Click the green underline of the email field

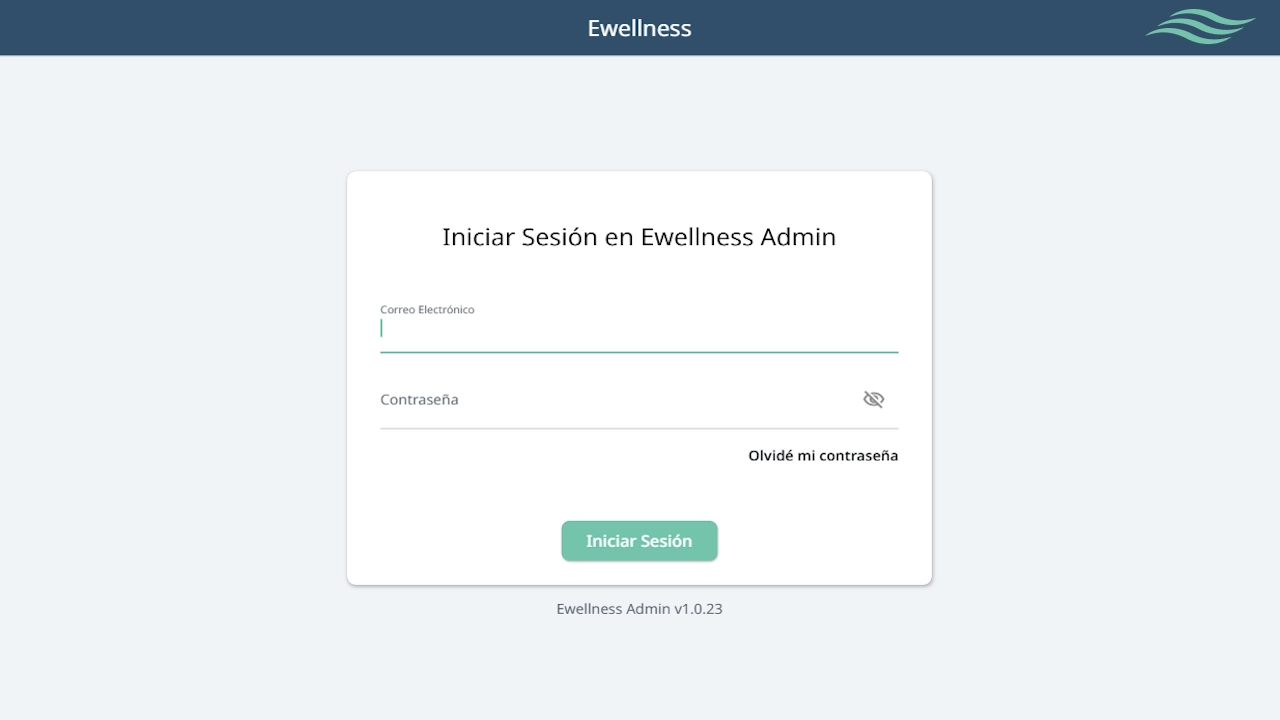[x=639, y=352]
